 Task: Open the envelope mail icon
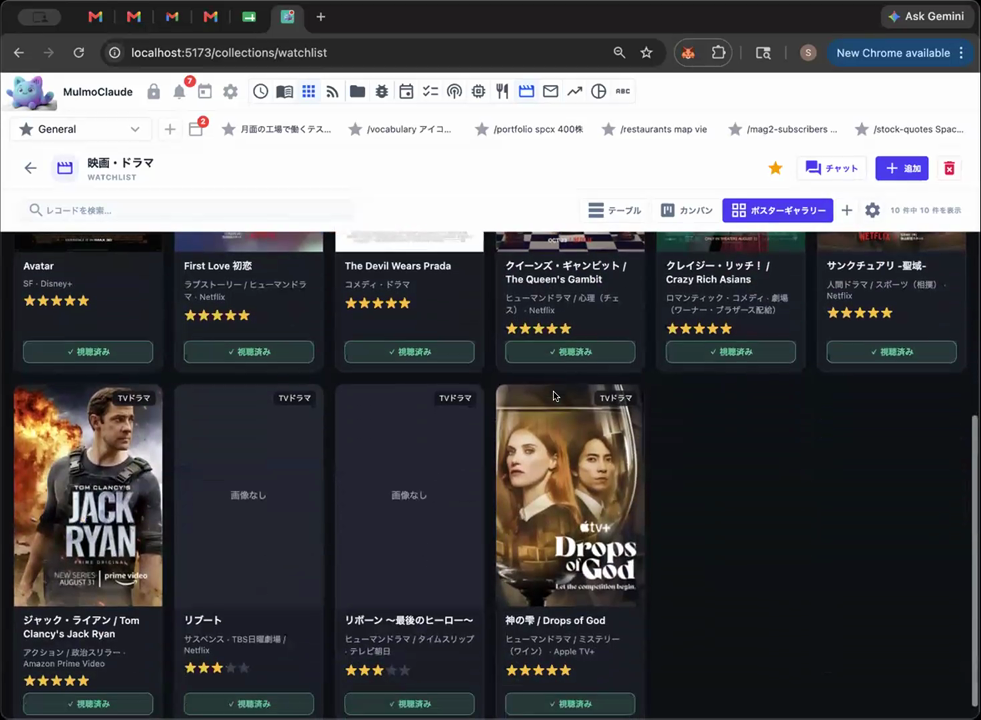click(551, 91)
